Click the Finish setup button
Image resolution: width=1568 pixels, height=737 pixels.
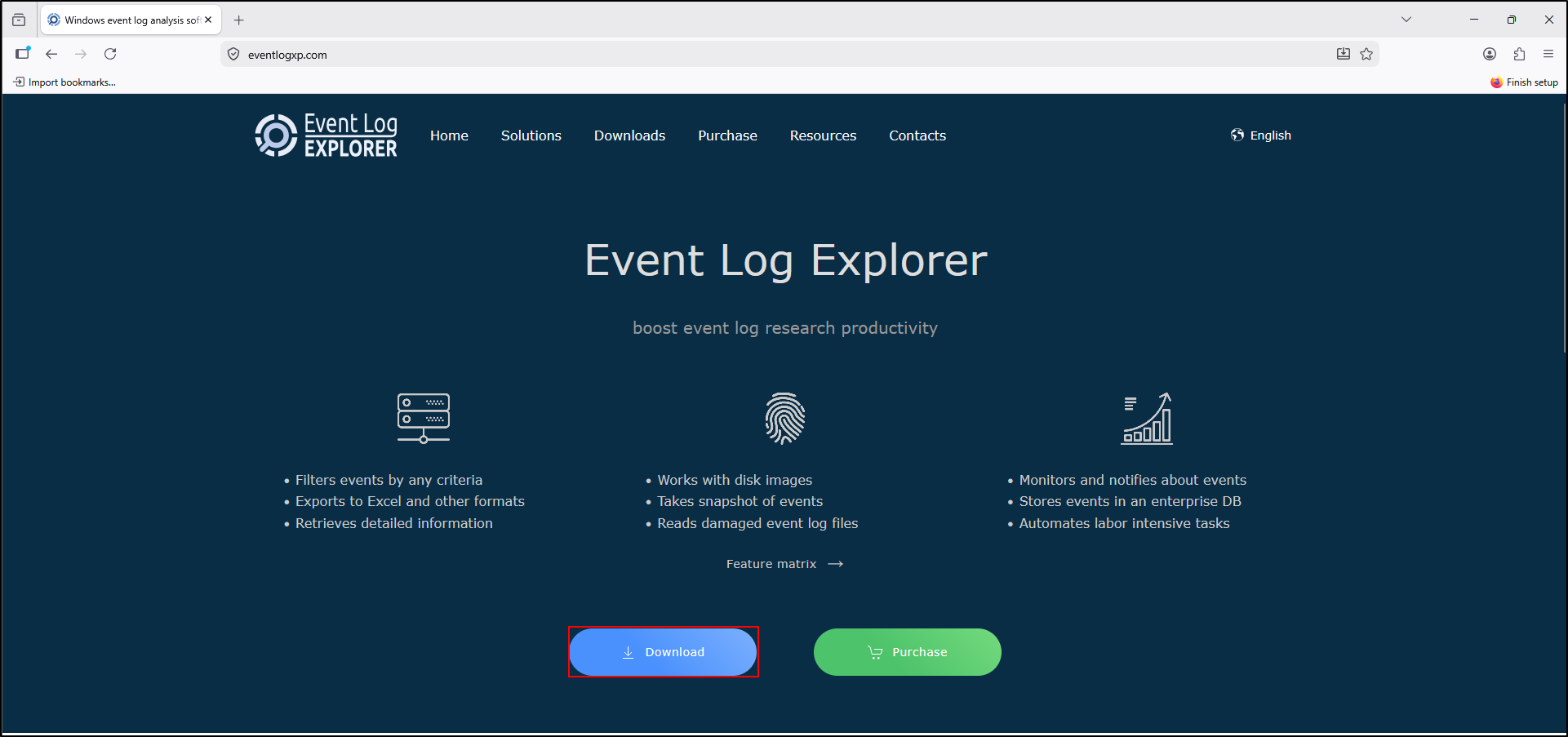click(1524, 82)
